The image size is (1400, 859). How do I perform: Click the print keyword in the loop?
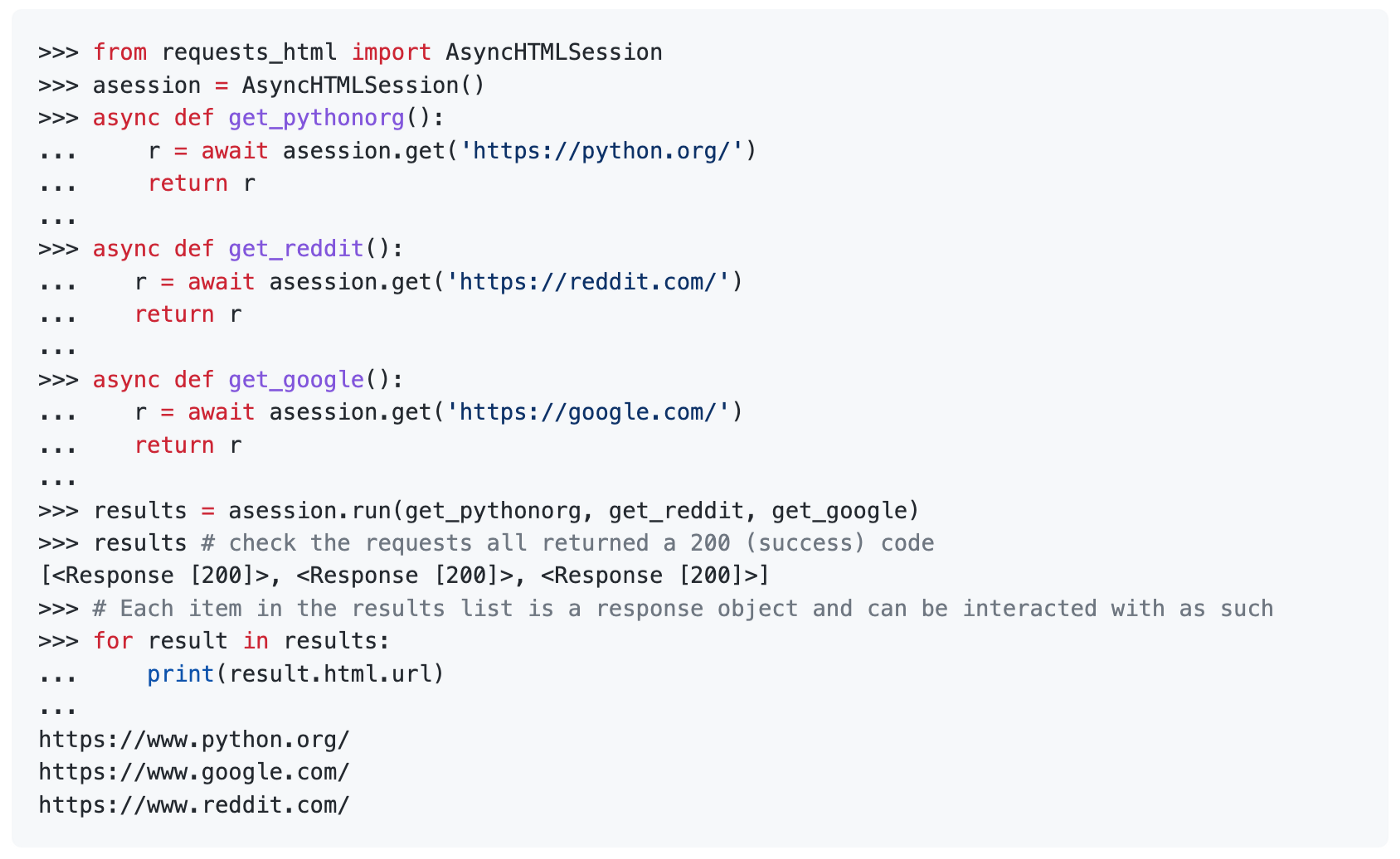pyautogui.click(x=181, y=674)
